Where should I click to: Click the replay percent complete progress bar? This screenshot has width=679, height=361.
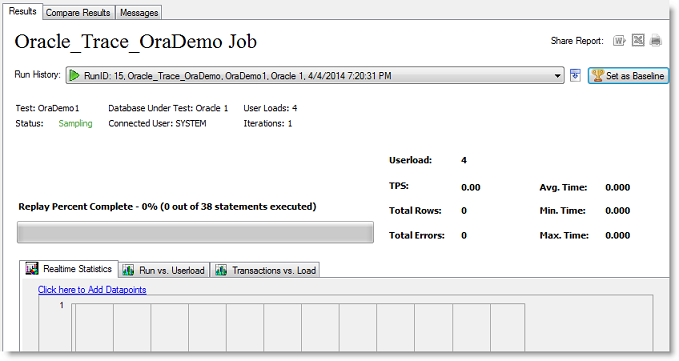click(195, 232)
